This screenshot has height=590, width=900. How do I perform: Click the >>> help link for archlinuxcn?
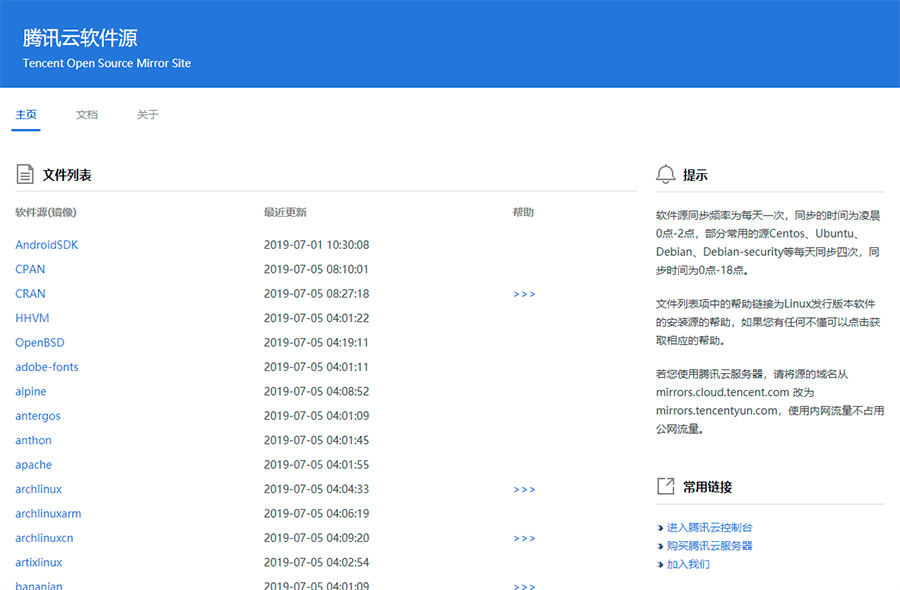point(524,538)
